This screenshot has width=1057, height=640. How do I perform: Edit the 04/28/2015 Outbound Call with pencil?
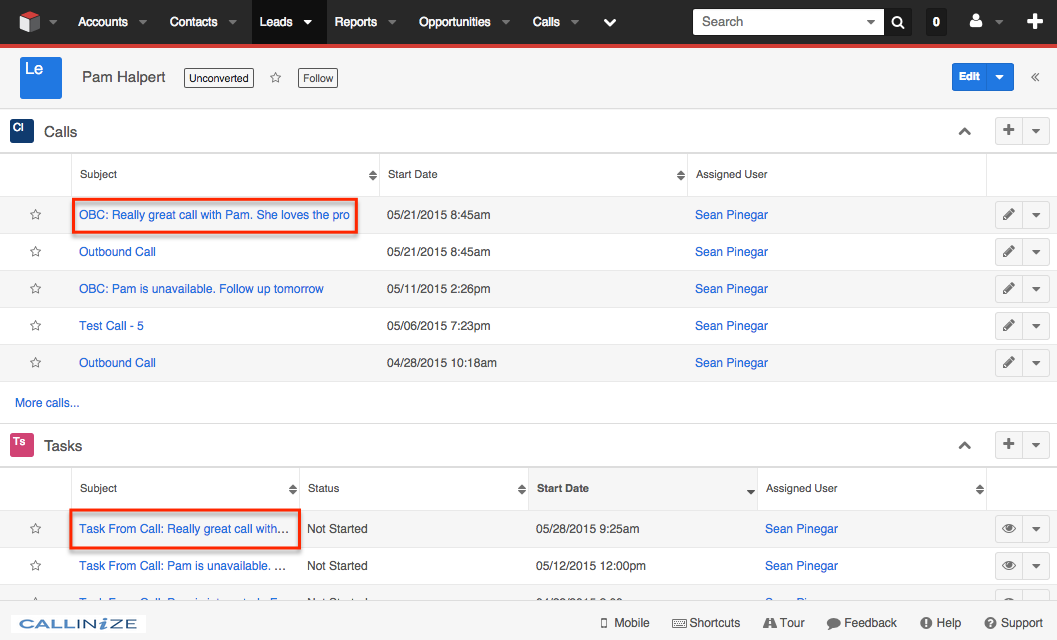click(1008, 363)
